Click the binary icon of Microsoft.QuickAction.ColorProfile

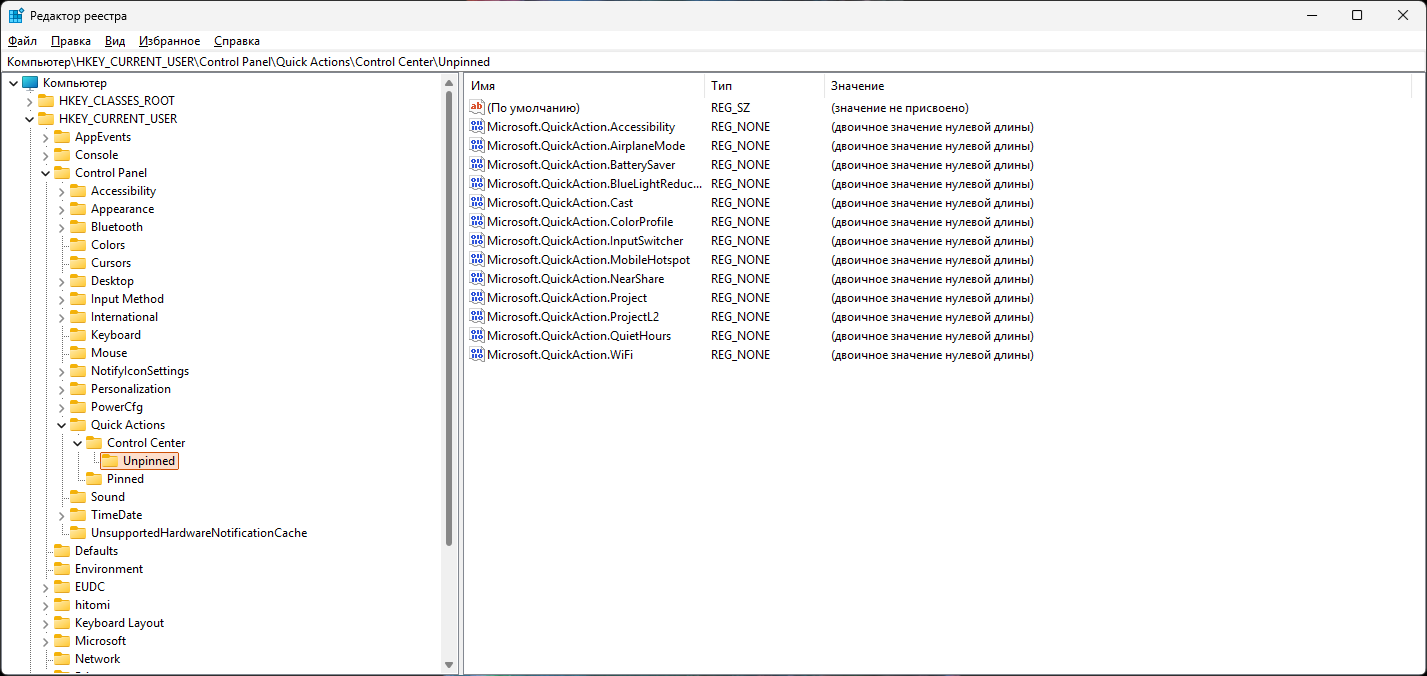tap(477, 222)
